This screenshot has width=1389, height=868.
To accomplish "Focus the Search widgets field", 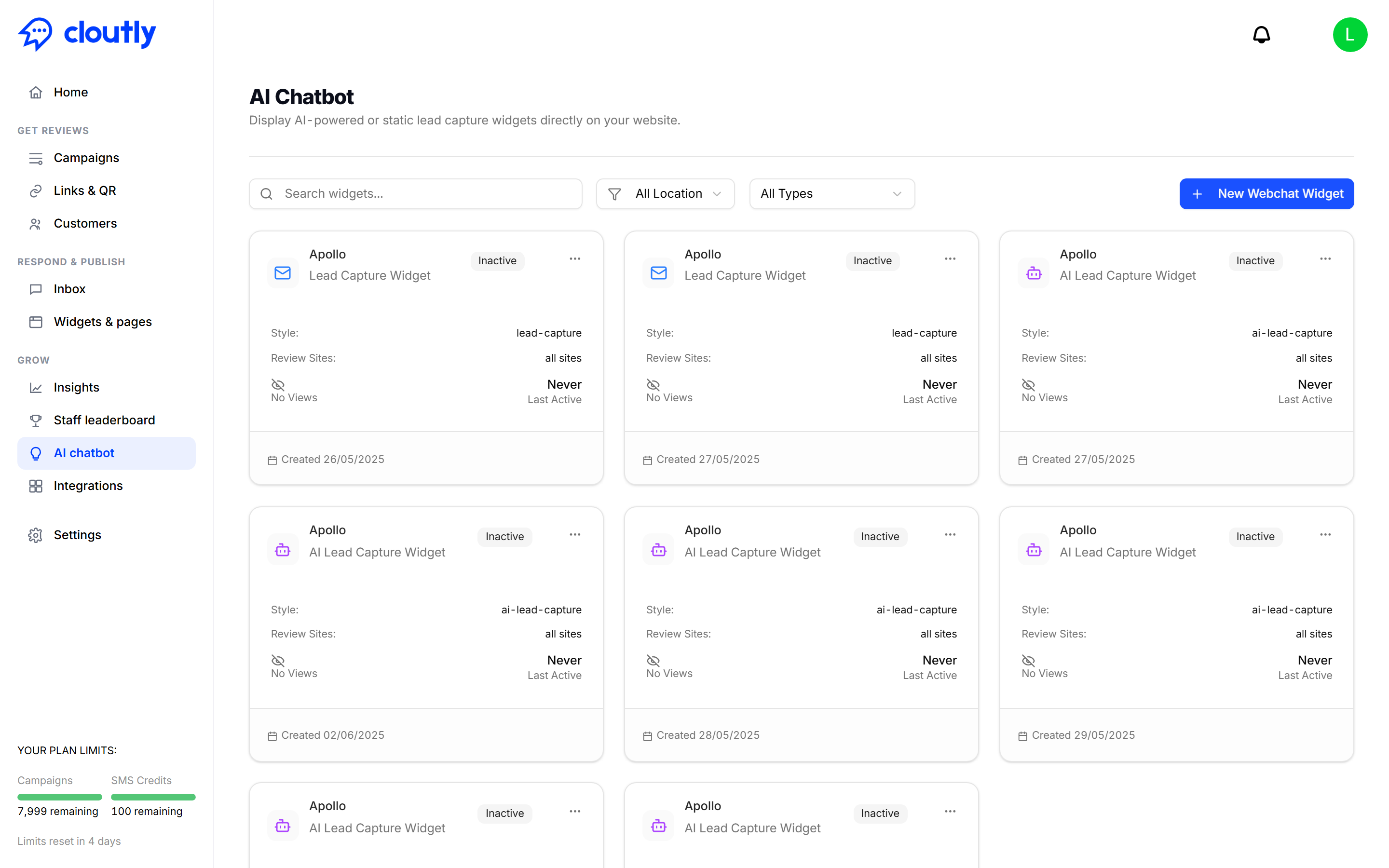I will [416, 194].
